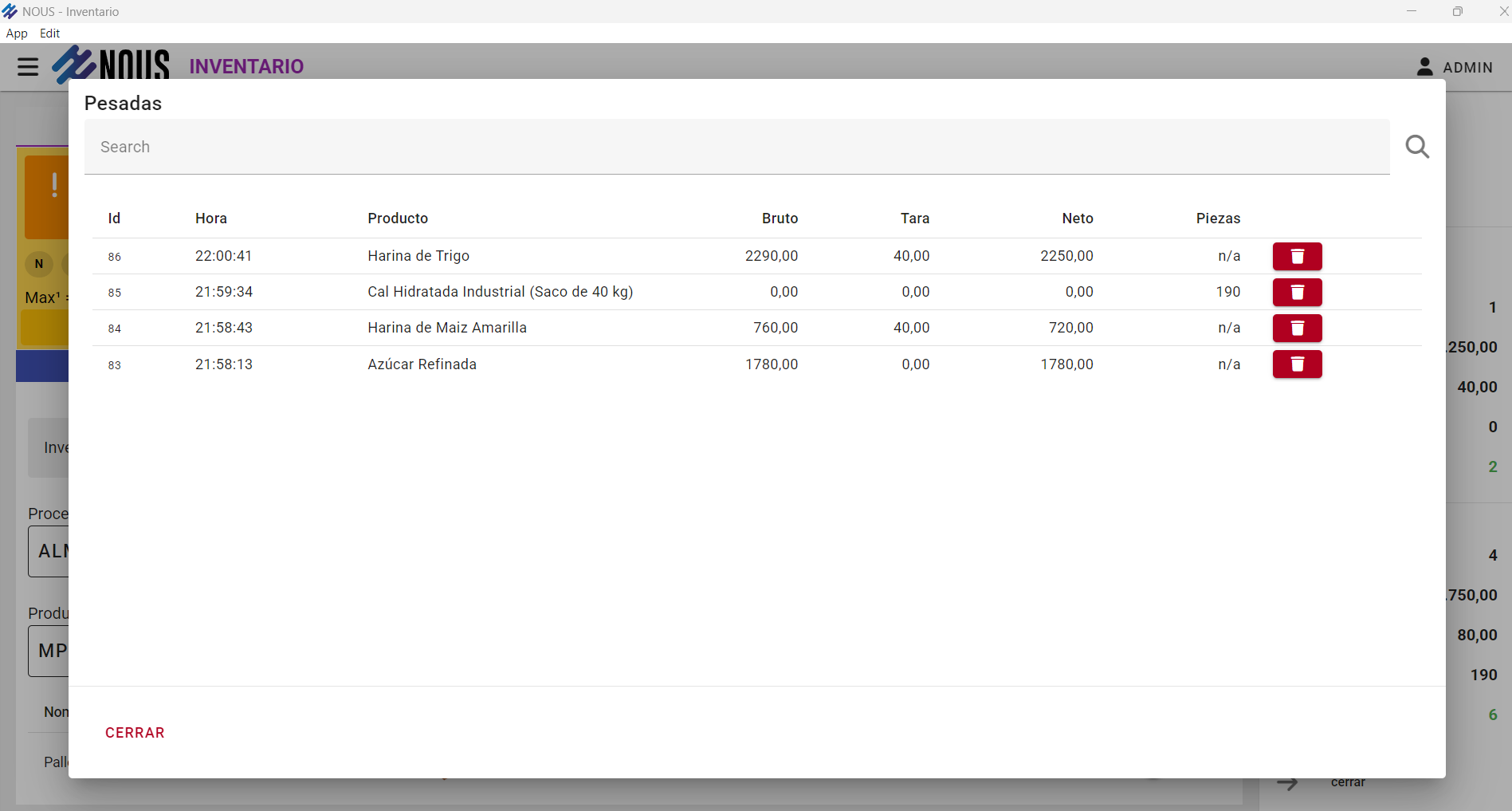Sort by the Hora column header
Screen dimensions: 1512x811
tap(211, 218)
